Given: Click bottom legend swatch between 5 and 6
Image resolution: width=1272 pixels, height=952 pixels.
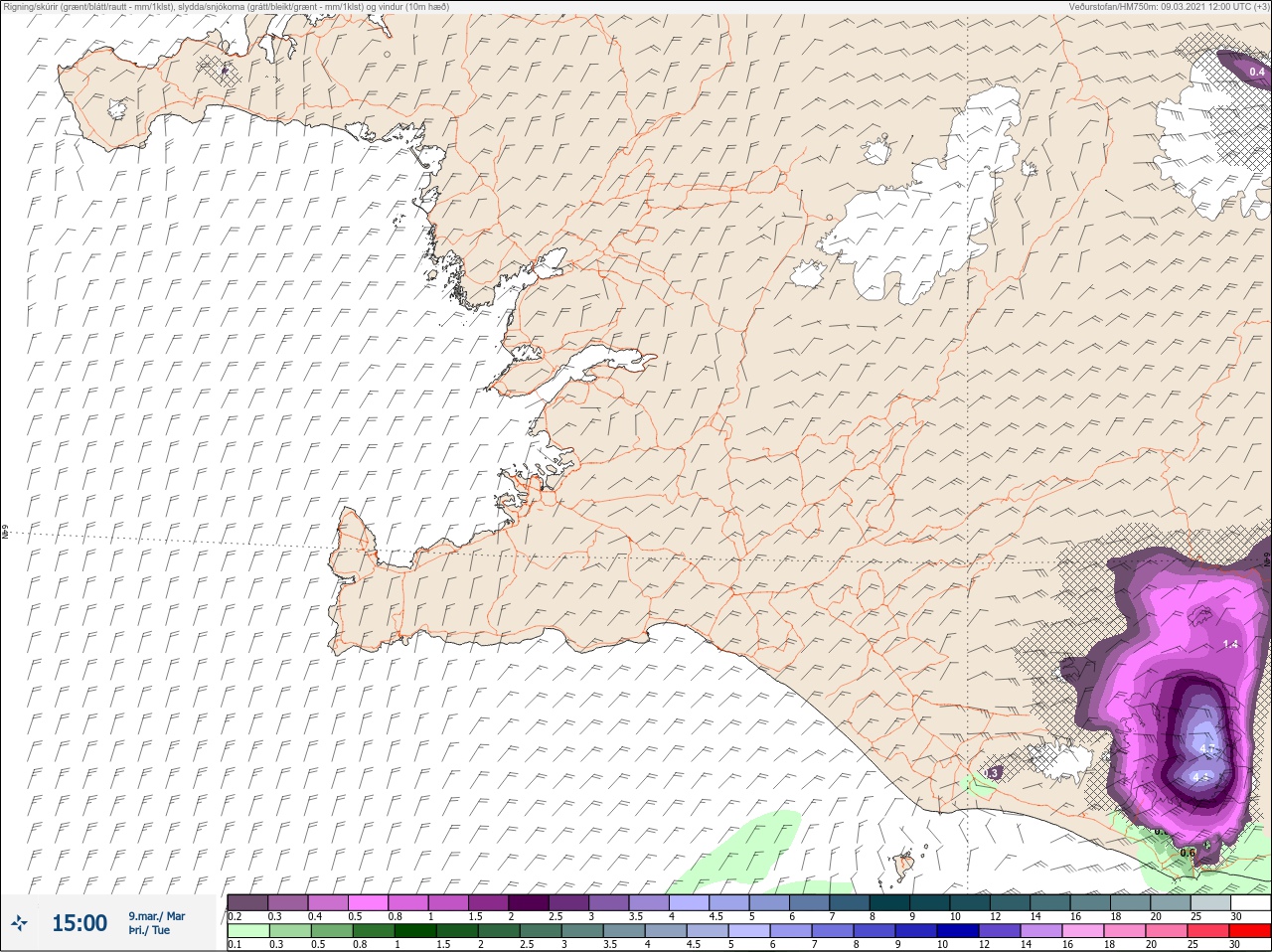Looking at the screenshot, I should pyautogui.click(x=749, y=931).
